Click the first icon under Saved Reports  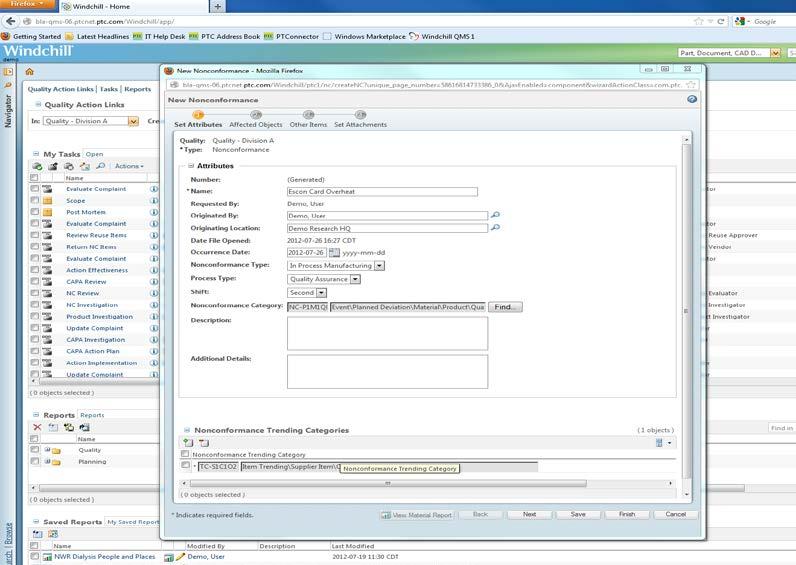tap(38, 534)
